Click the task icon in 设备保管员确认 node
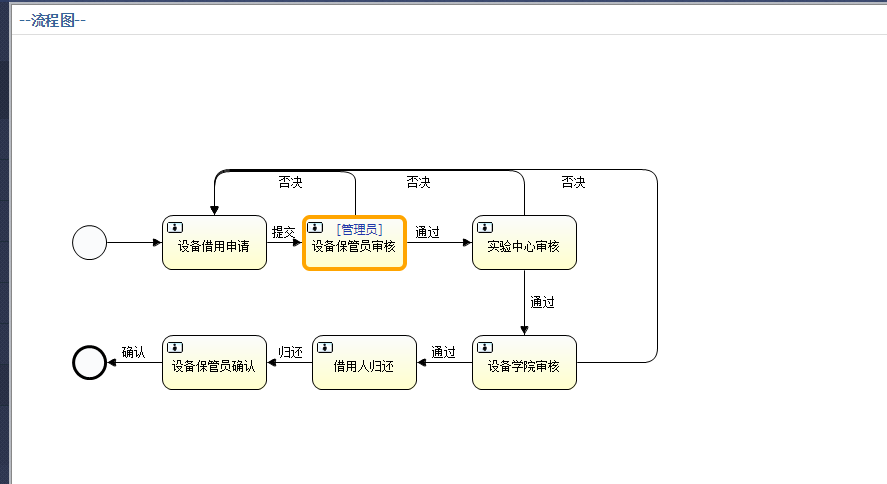 [x=174, y=347]
